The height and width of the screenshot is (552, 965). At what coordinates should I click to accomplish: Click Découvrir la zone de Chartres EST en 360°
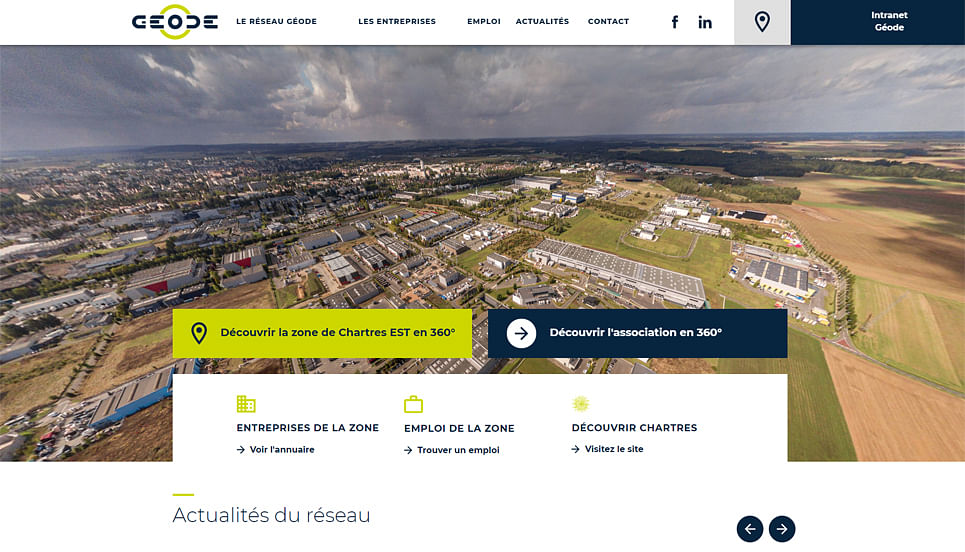(x=330, y=333)
